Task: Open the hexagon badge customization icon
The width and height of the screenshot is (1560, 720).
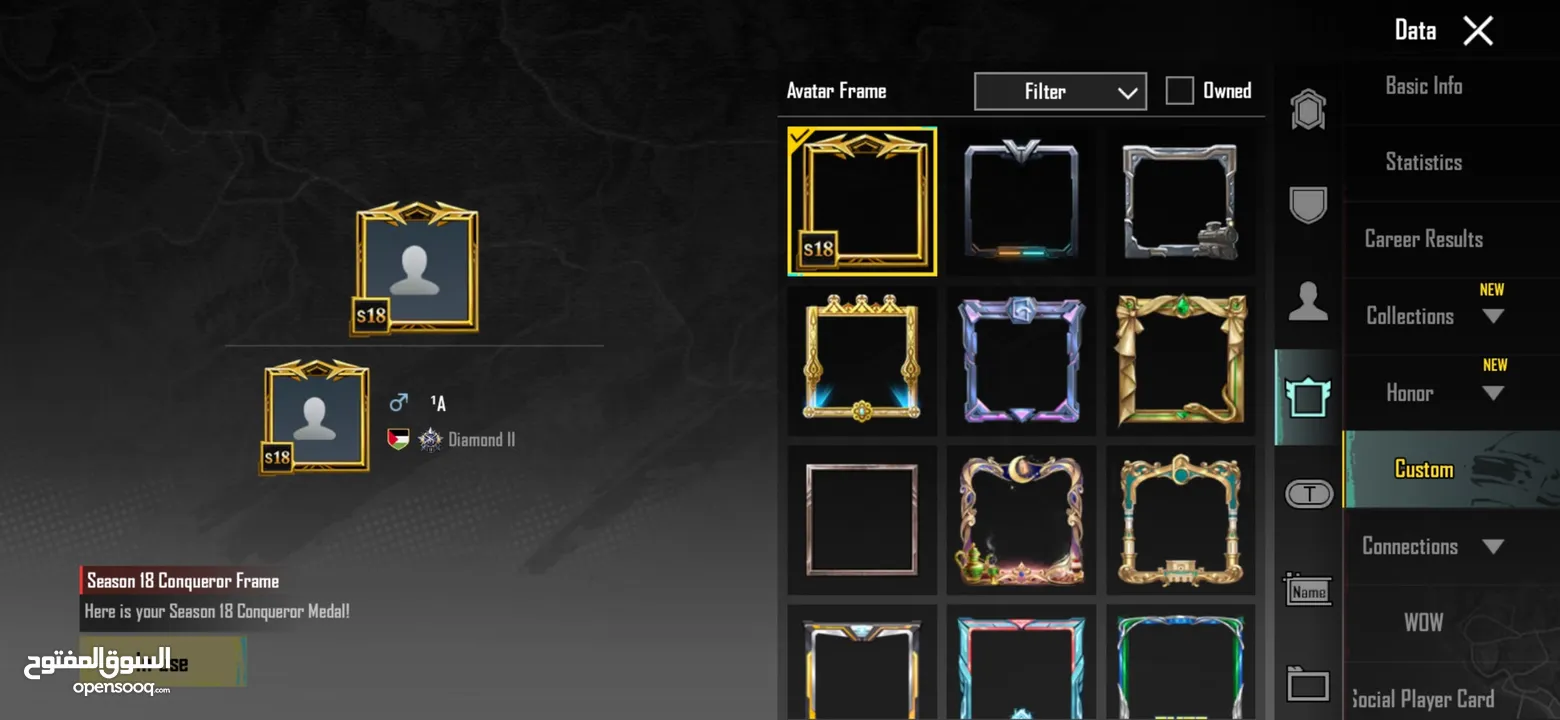Action: [1308, 109]
